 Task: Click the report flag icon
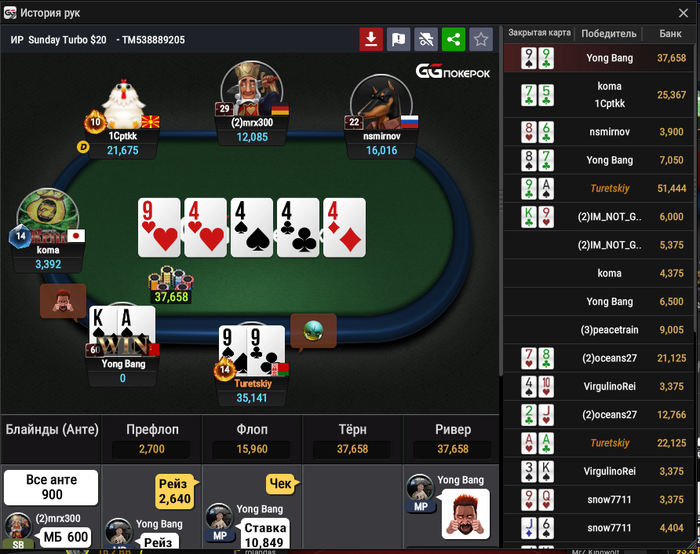(398, 39)
